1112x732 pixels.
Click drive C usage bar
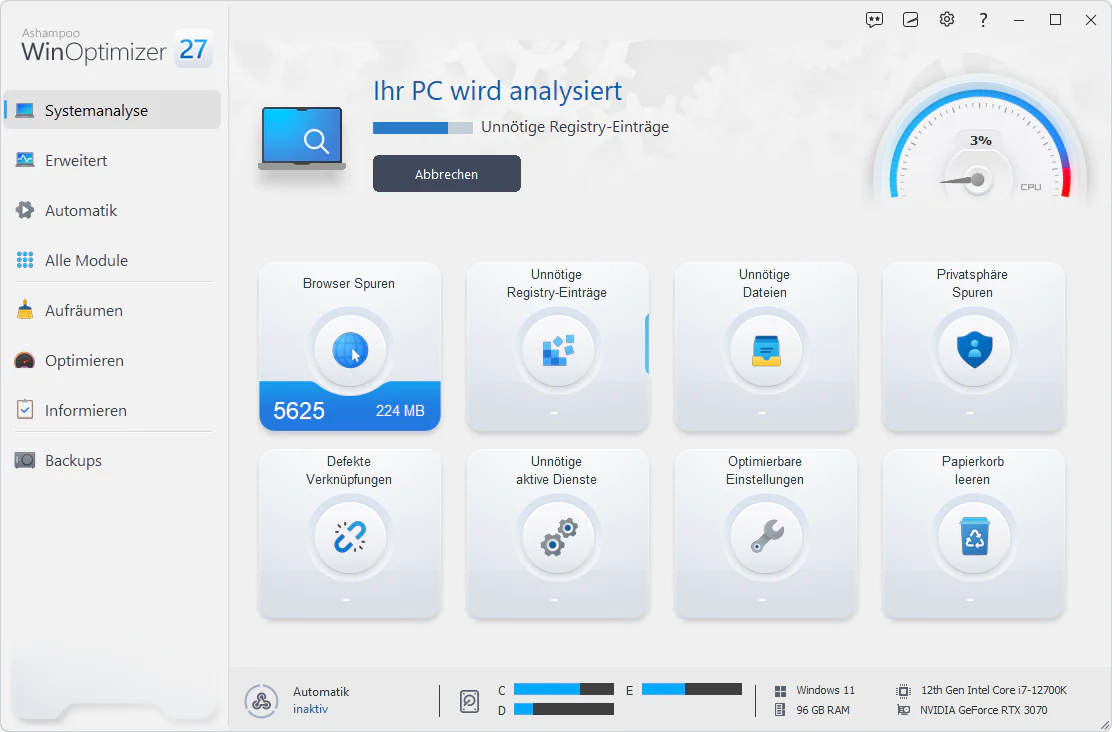564,689
